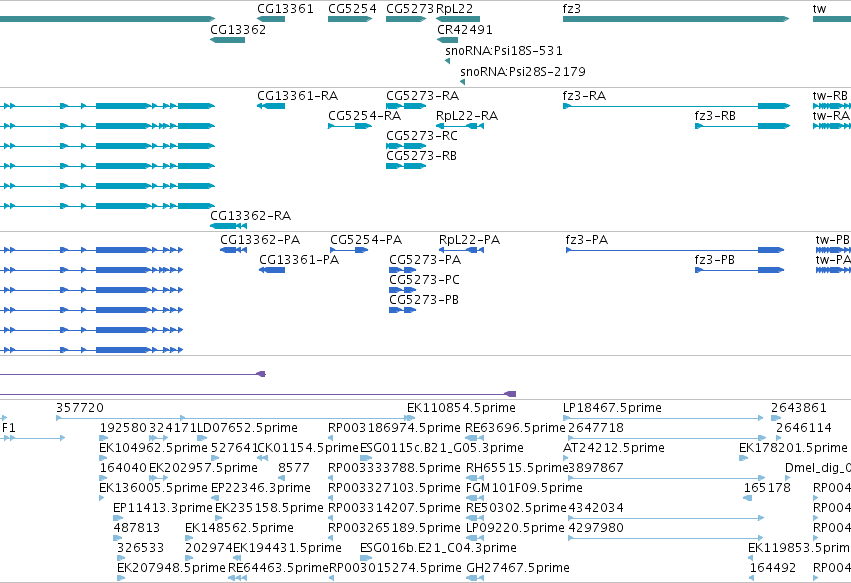This screenshot has width=851, height=583.
Task: Click the snoRNA:Psi18S-531 label
Action: 504,51
